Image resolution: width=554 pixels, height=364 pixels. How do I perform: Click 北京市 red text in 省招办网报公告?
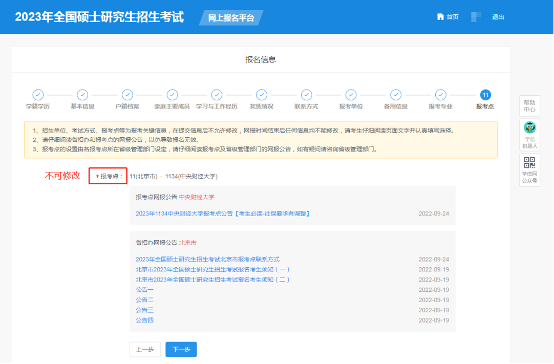[188, 242]
